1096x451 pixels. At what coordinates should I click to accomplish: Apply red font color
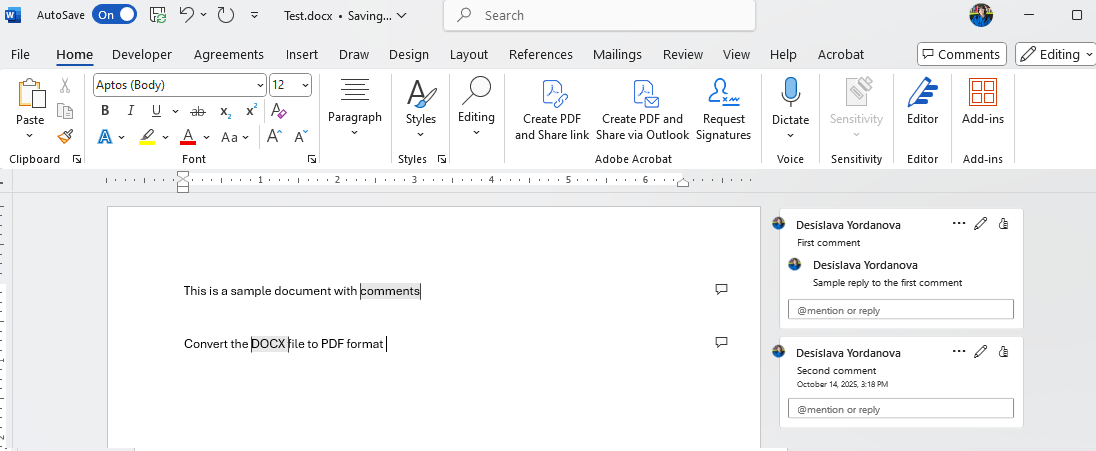(x=188, y=136)
